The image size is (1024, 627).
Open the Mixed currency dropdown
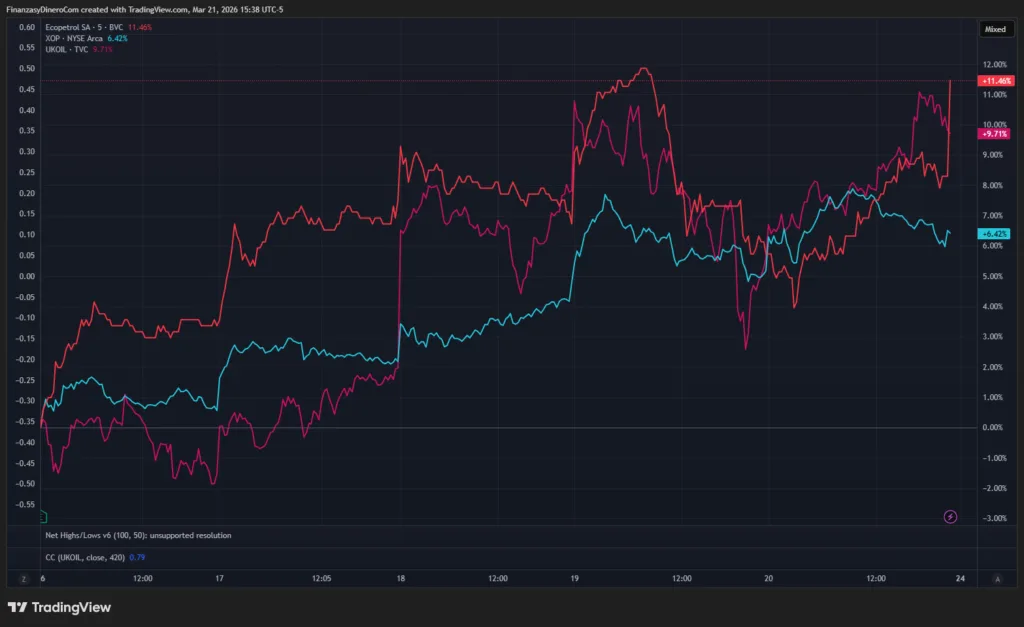(x=995, y=30)
